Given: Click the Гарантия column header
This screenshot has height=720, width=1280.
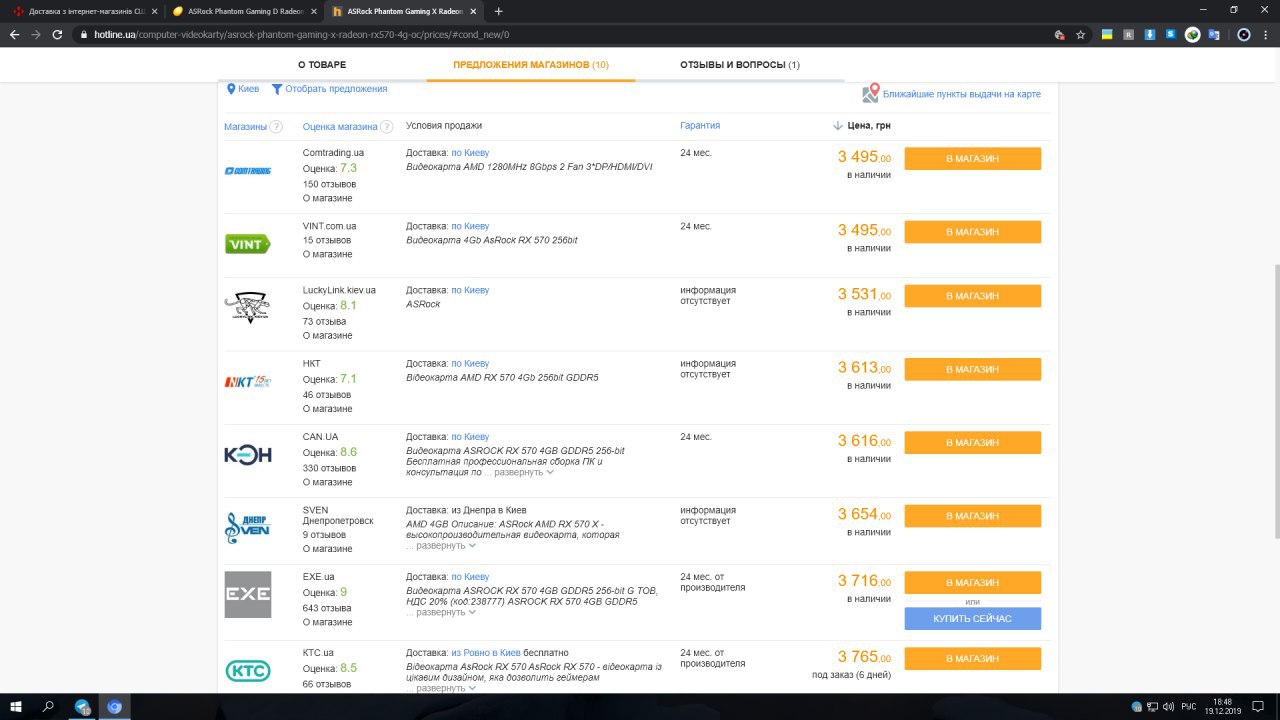Looking at the screenshot, I should point(700,126).
